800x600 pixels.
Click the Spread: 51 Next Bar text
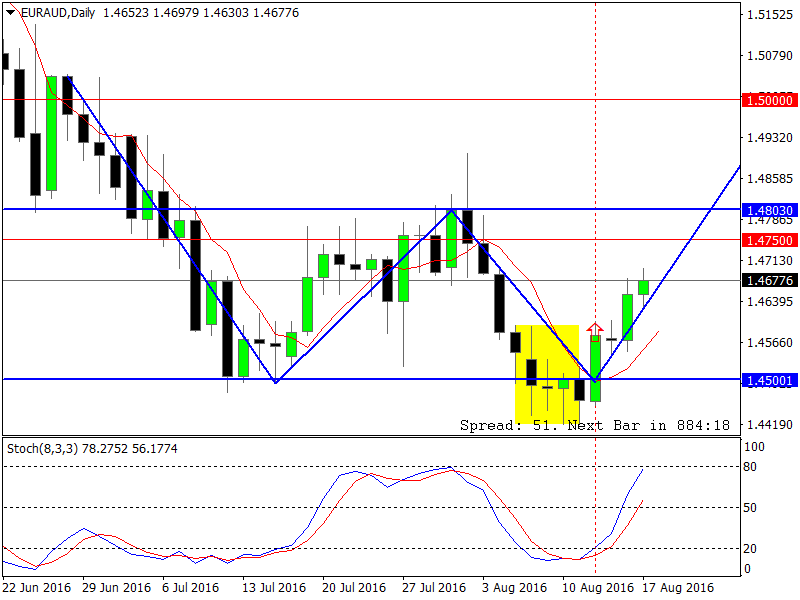(x=595, y=426)
